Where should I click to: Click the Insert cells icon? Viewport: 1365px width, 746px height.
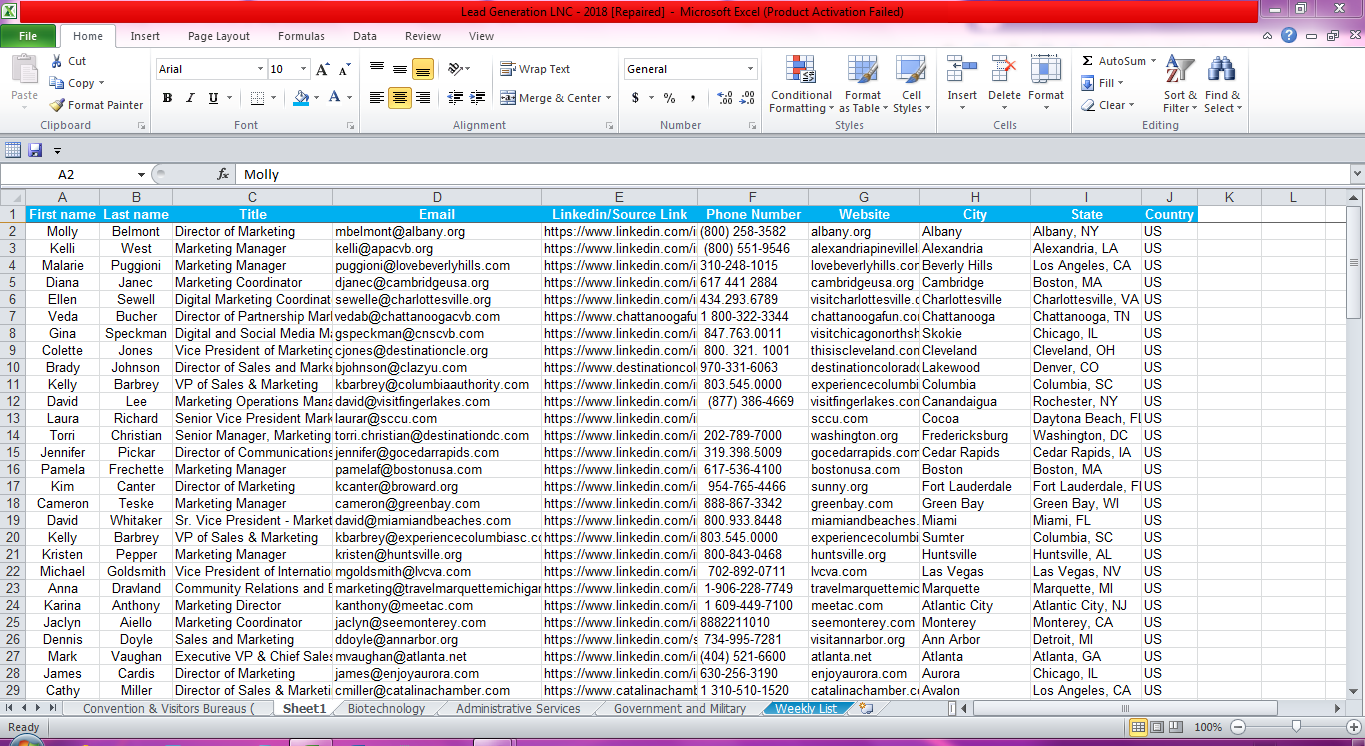(x=962, y=70)
